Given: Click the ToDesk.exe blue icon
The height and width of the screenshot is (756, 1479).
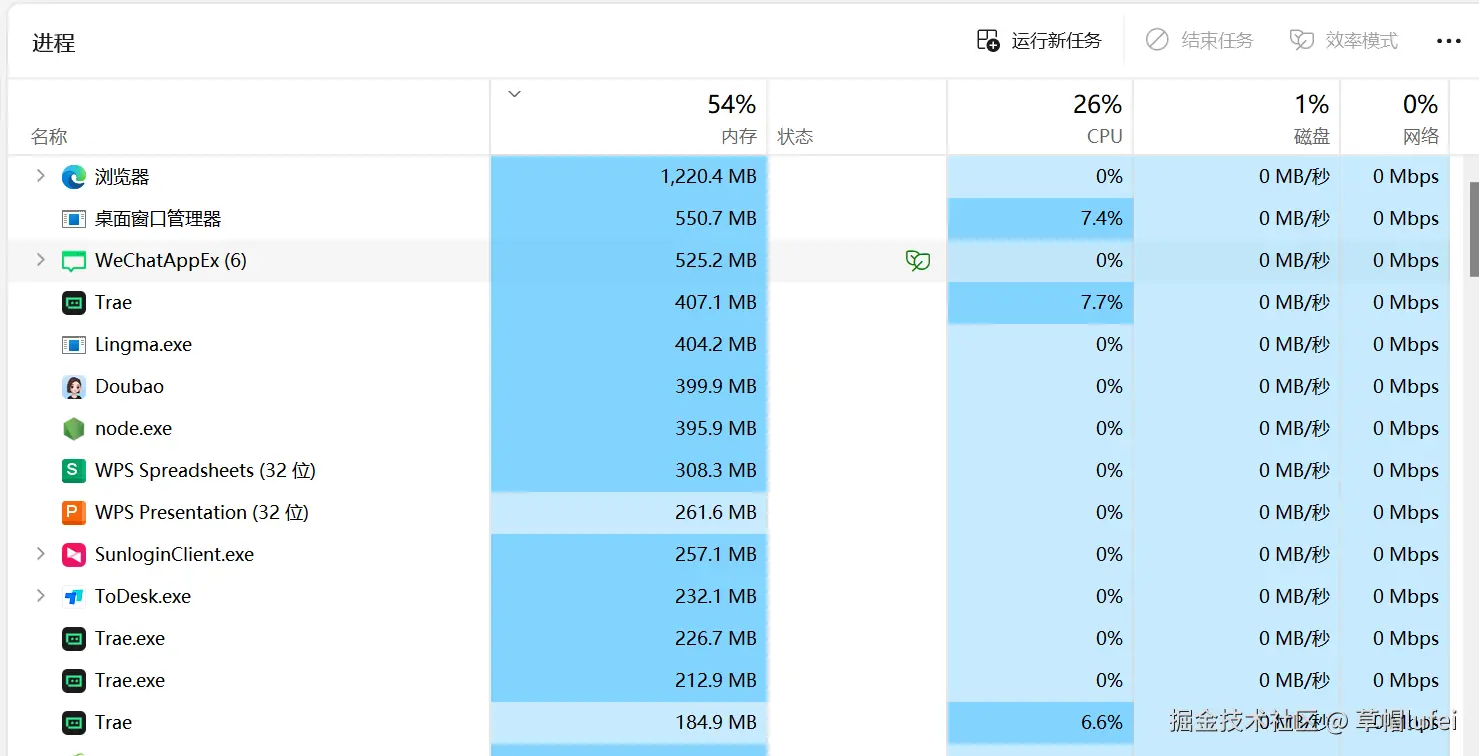Looking at the screenshot, I should (x=74, y=597).
